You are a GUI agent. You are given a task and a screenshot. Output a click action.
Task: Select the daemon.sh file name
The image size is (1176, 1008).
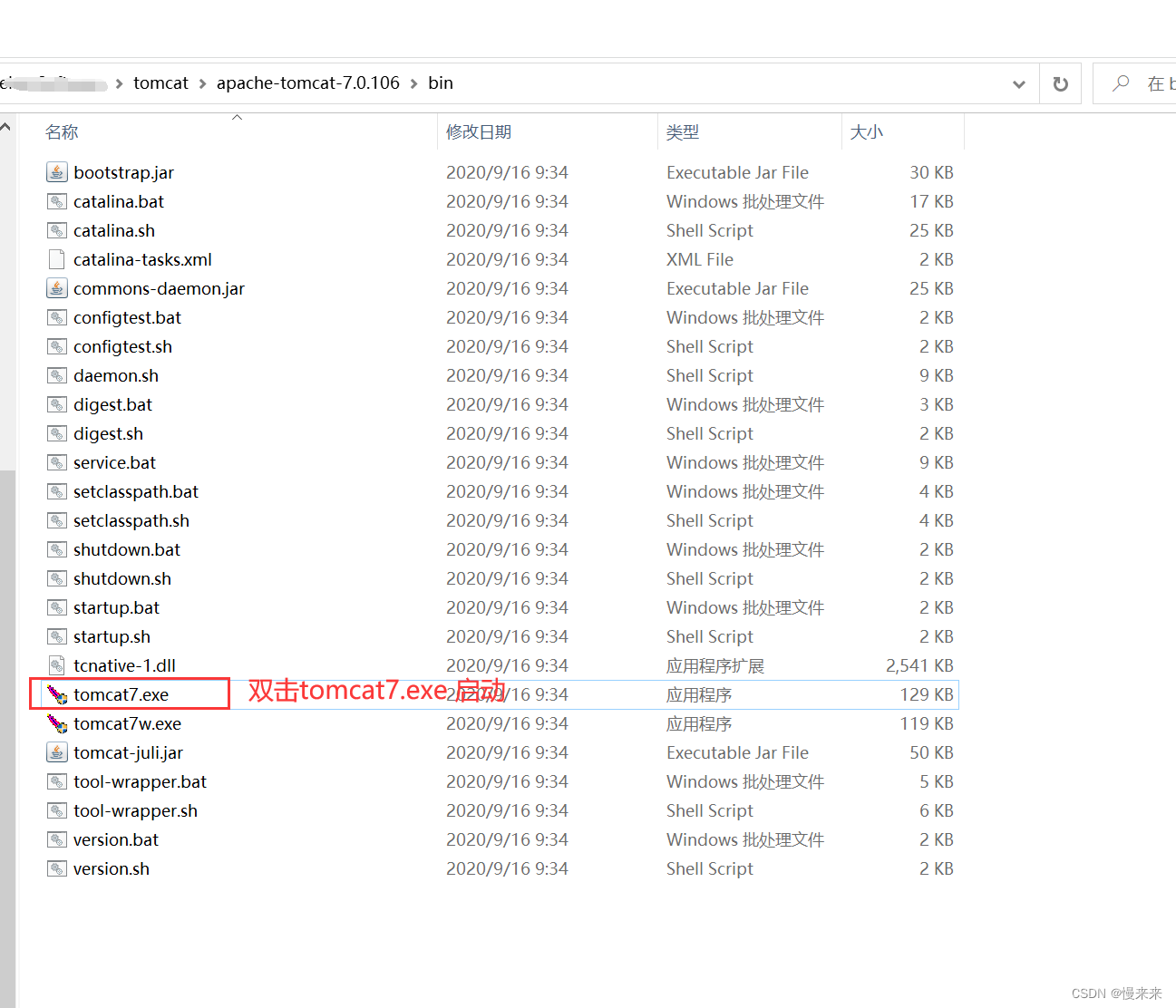(x=116, y=375)
